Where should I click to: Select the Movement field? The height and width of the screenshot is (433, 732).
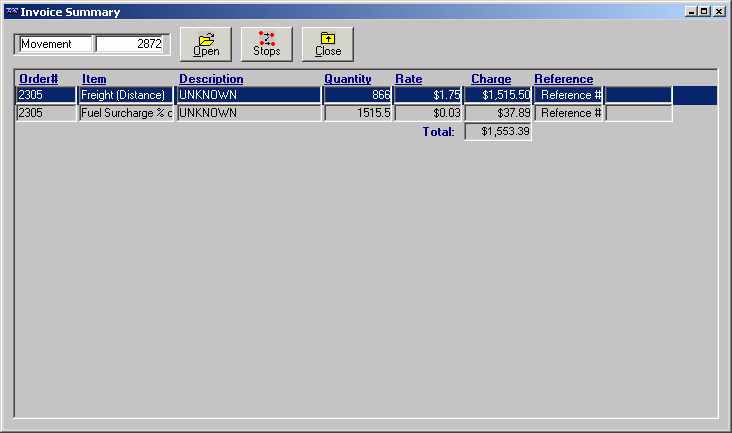(x=55, y=44)
